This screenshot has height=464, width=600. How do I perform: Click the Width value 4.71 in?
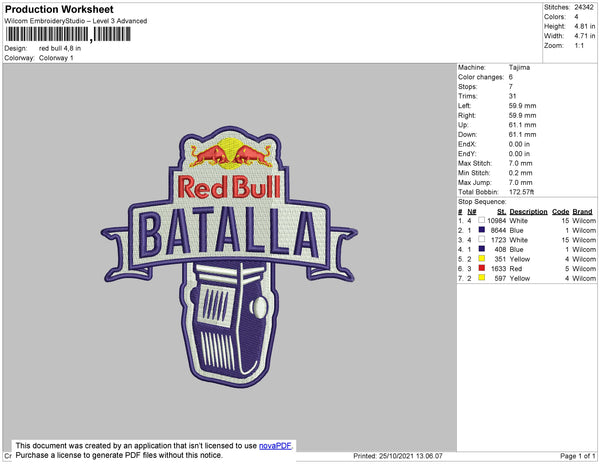tap(584, 36)
